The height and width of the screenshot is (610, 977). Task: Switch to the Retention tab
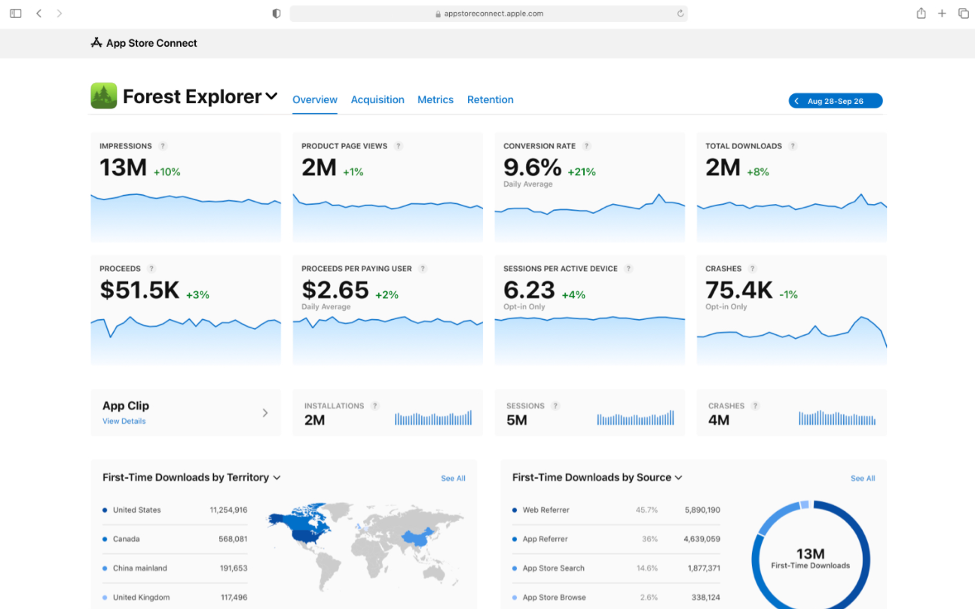[x=490, y=100]
